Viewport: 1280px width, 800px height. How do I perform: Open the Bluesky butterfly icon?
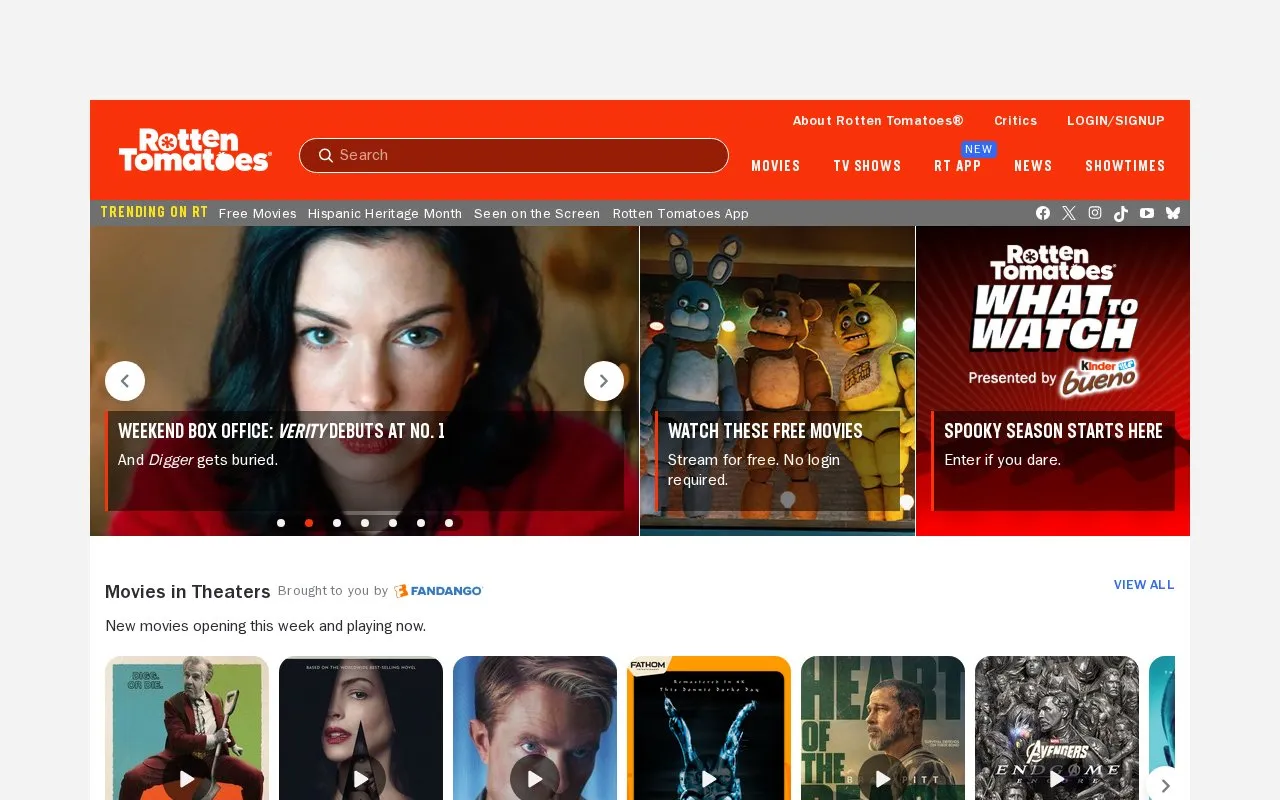point(1173,213)
